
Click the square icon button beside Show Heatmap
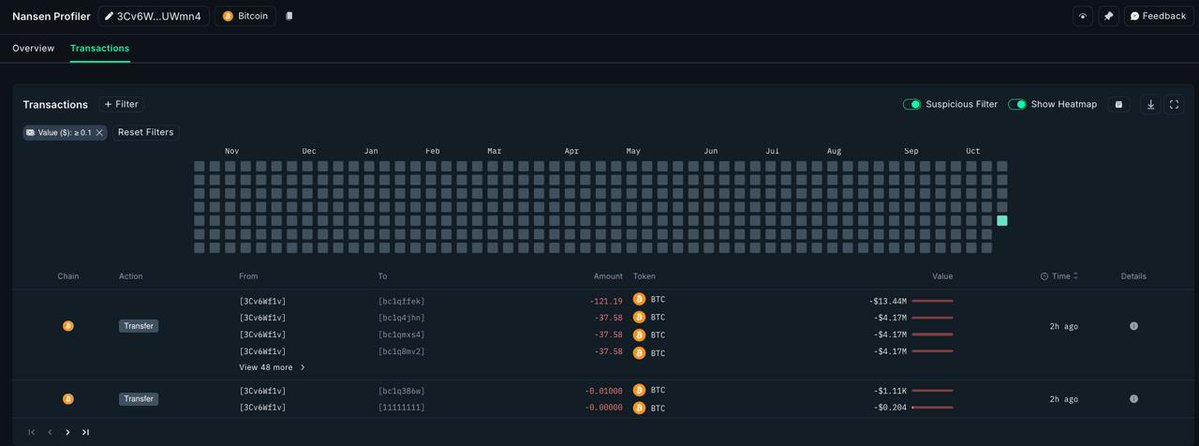click(x=1118, y=104)
